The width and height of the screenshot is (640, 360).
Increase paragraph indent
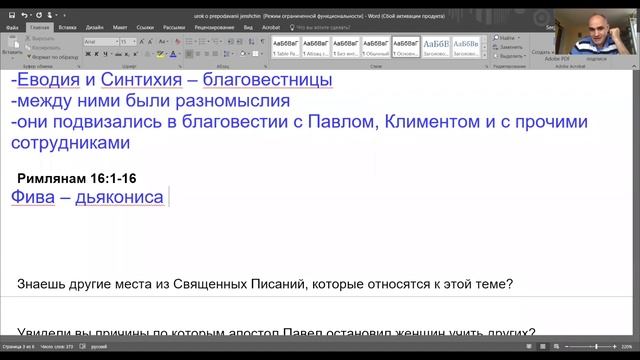pyautogui.click(x=240, y=42)
